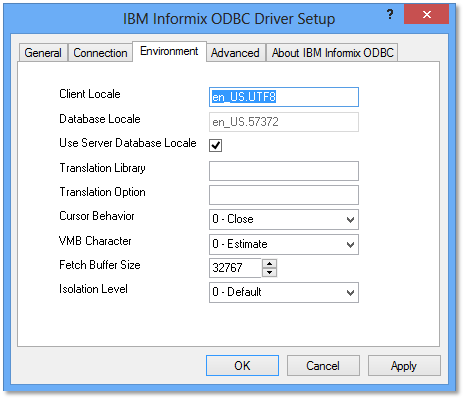Click the Use Server Database Locale label
The image size is (465, 400).
click(x=128, y=143)
